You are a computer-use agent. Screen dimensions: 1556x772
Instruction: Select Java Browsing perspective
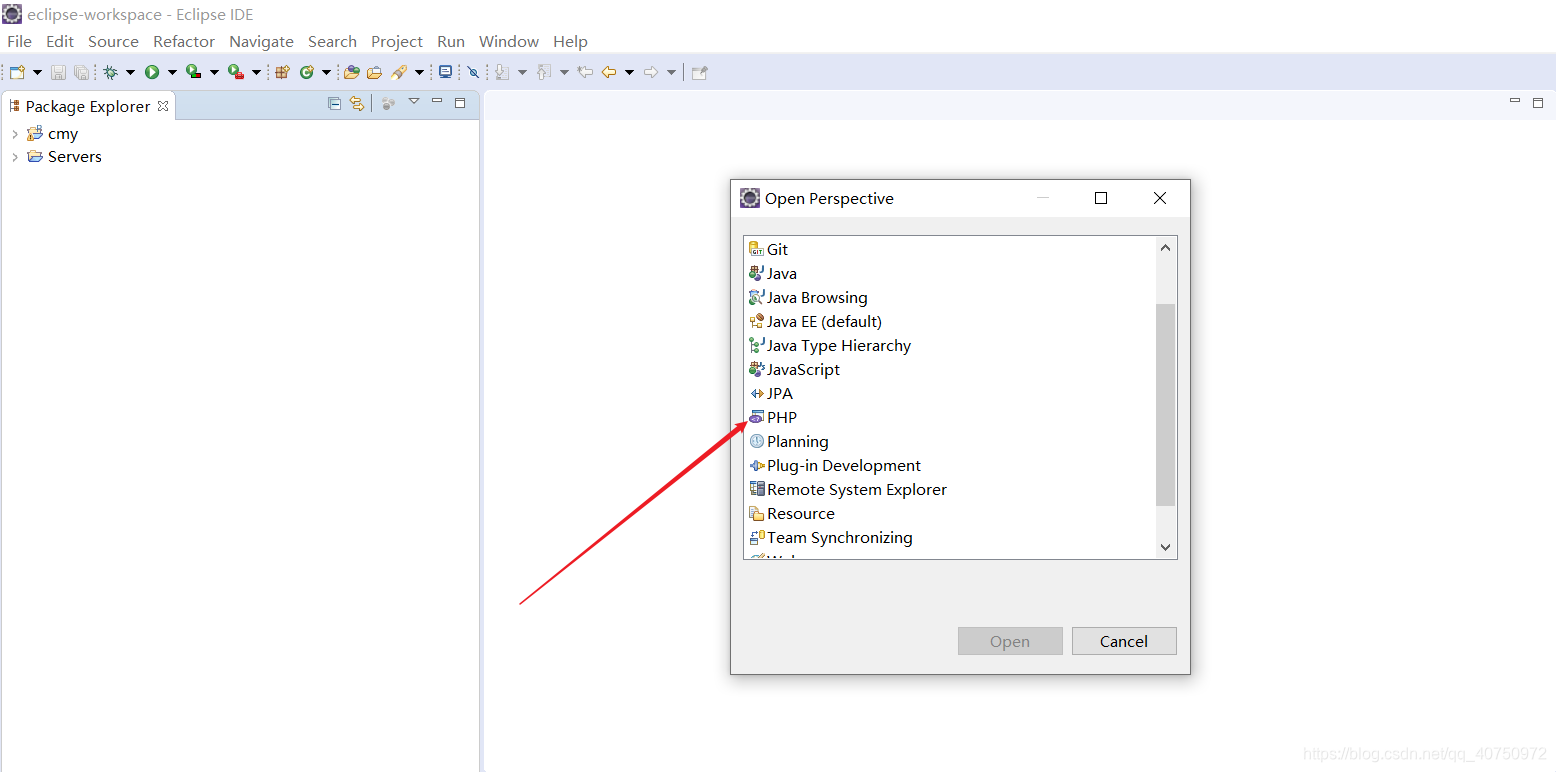(x=817, y=297)
